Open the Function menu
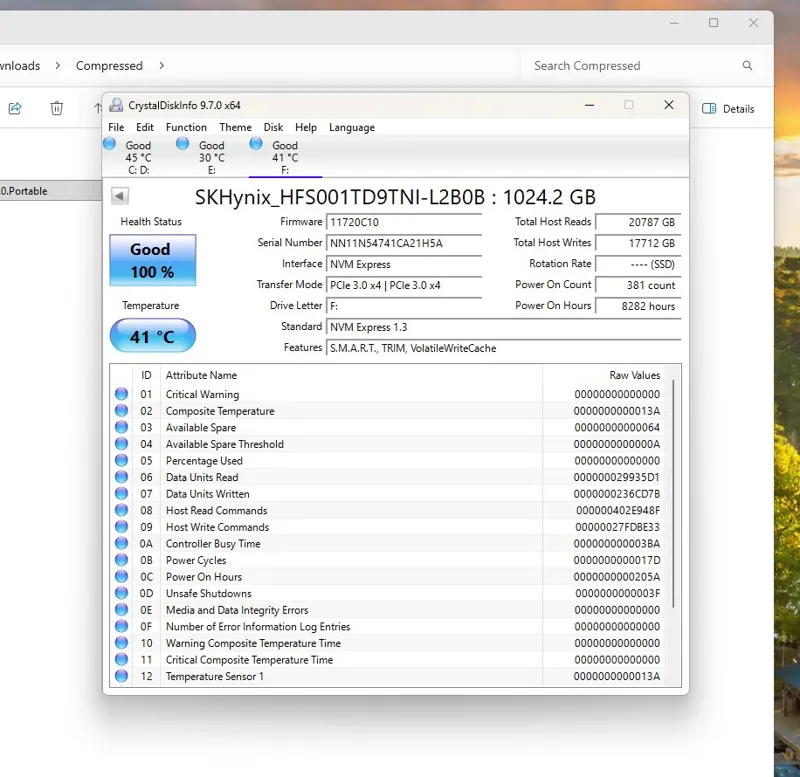This screenshot has width=800, height=777. (186, 128)
